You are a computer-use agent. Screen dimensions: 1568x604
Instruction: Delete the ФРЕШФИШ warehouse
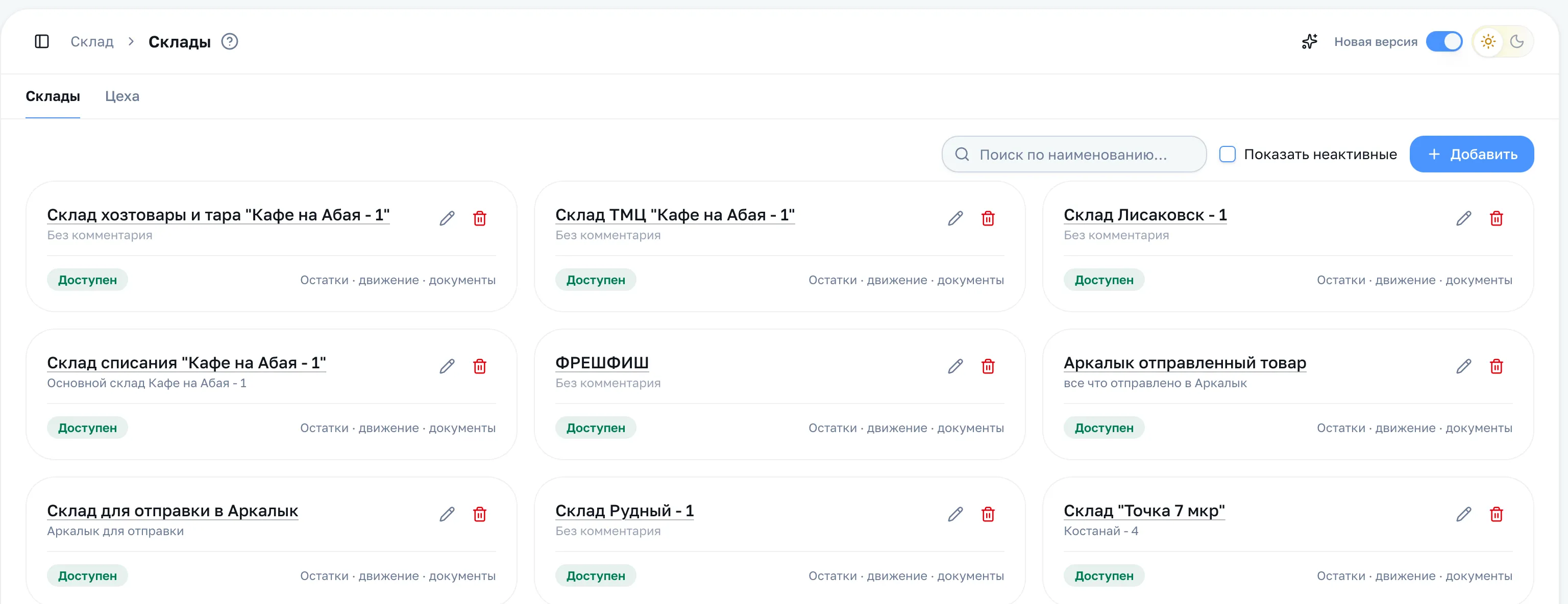pos(988,366)
